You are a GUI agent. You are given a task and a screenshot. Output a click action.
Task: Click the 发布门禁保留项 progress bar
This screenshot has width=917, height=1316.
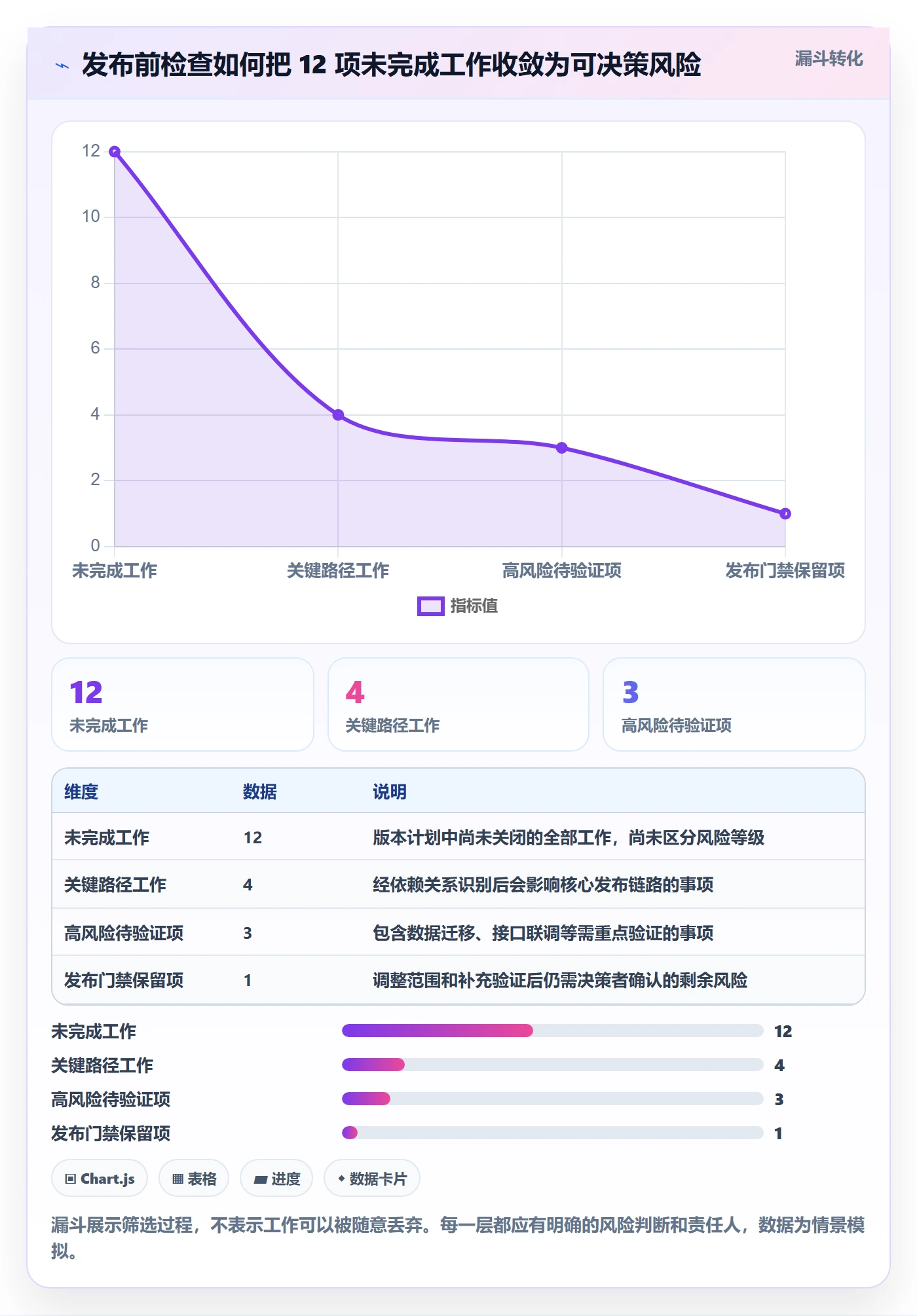[553, 1133]
